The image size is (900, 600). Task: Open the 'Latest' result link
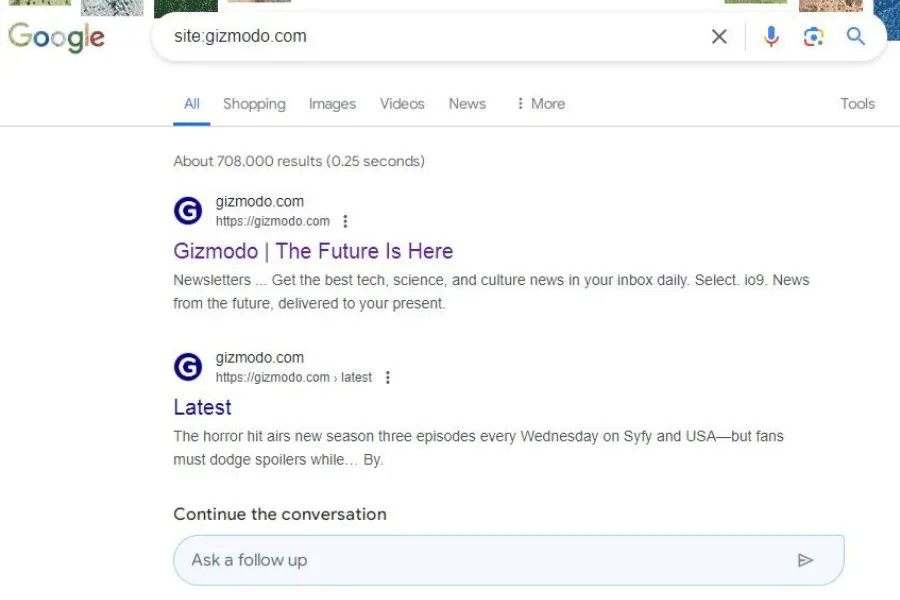click(202, 407)
